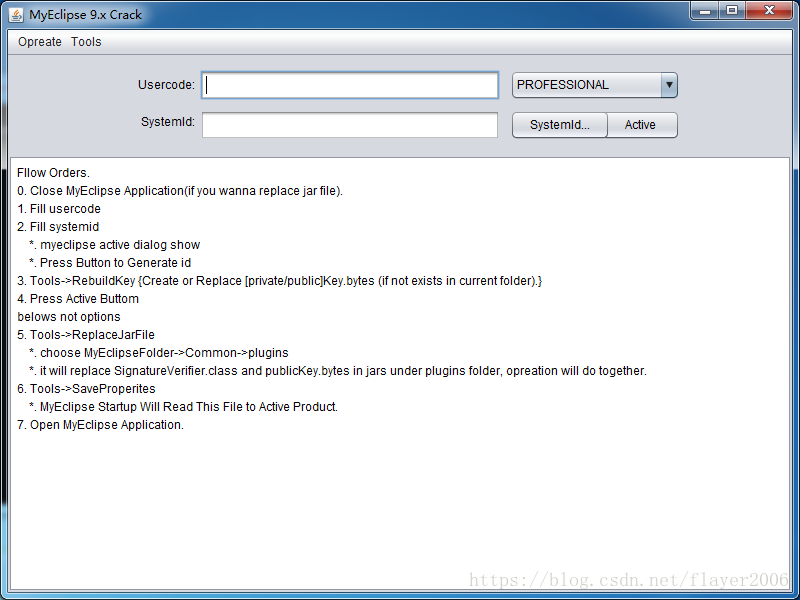800x600 pixels.
Task: Click the 'belows not options' line
Action: 68,317
